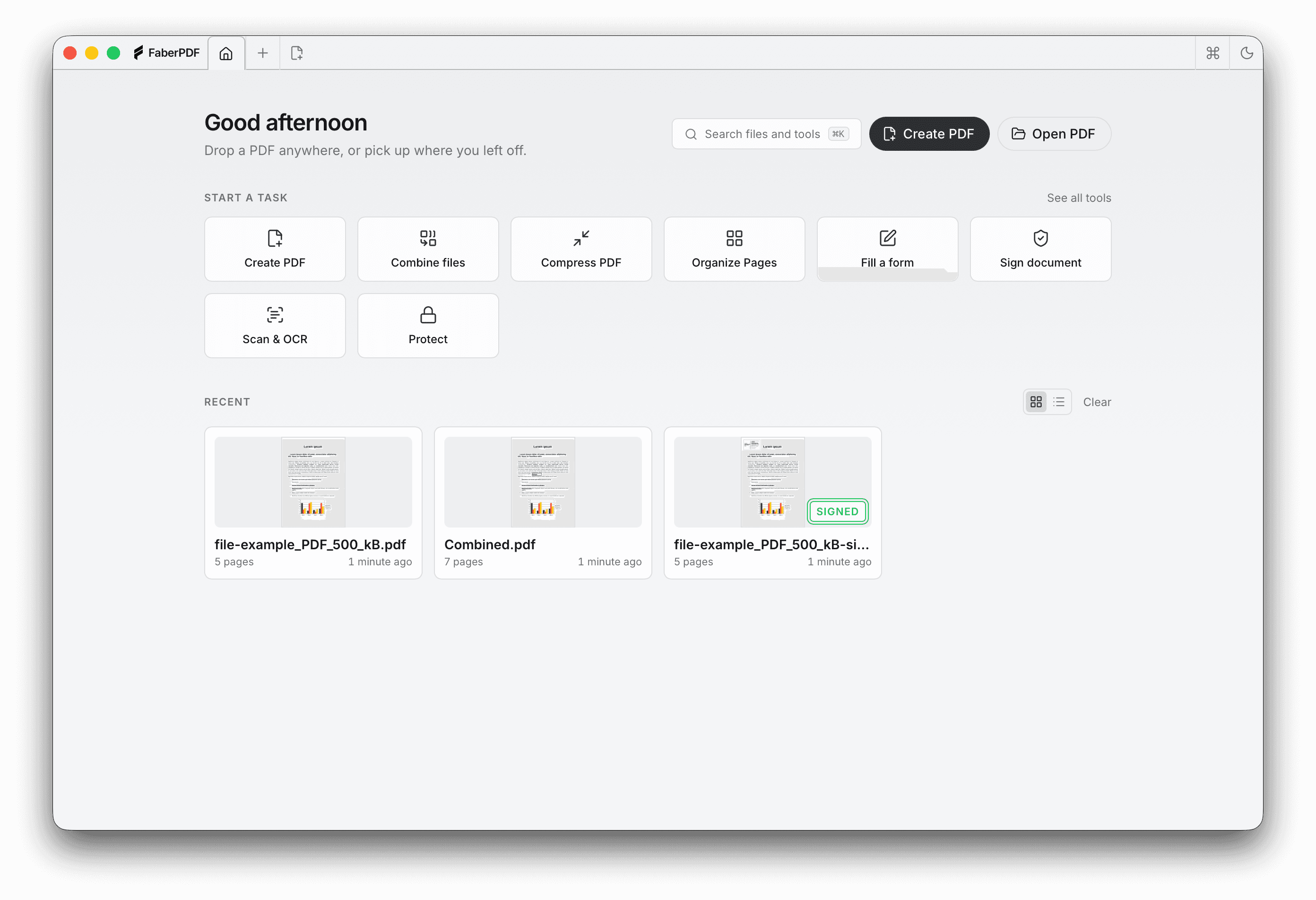Click the ⌘K shortcut badge in search
The image size is (1316, 900).
(x=838, y=134)
